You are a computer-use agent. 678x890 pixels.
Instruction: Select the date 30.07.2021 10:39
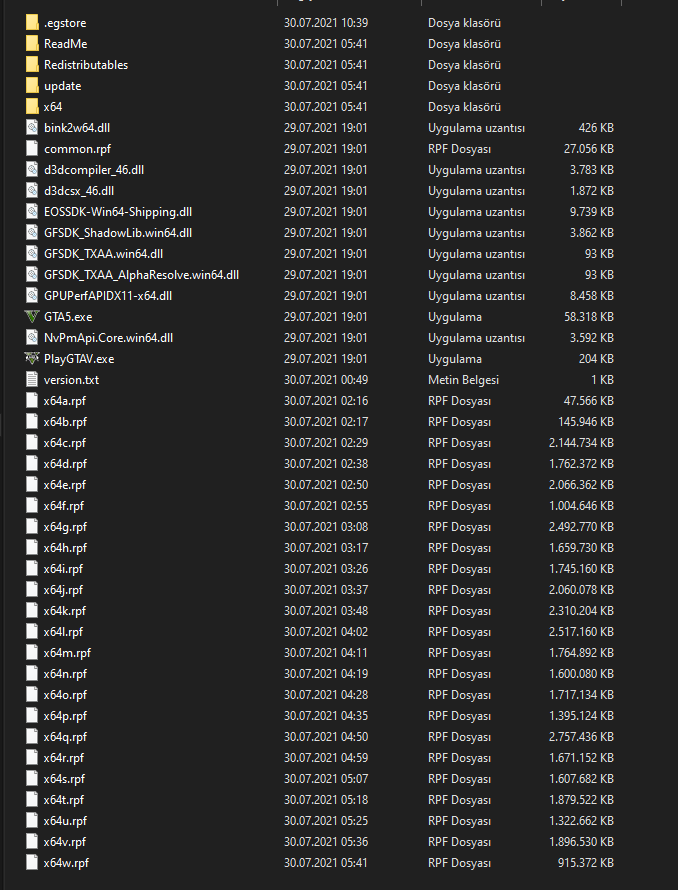[x=326, y=23]
